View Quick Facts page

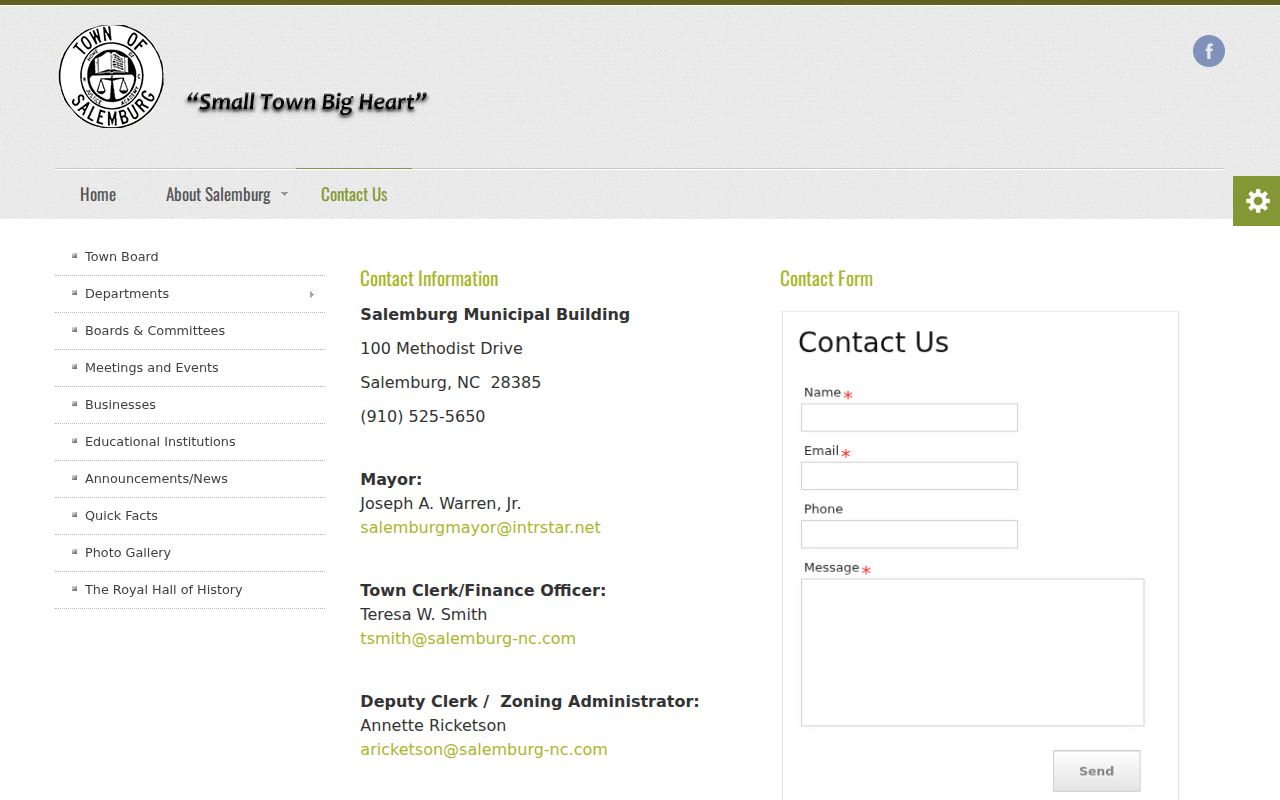click(x=121, y=516)
